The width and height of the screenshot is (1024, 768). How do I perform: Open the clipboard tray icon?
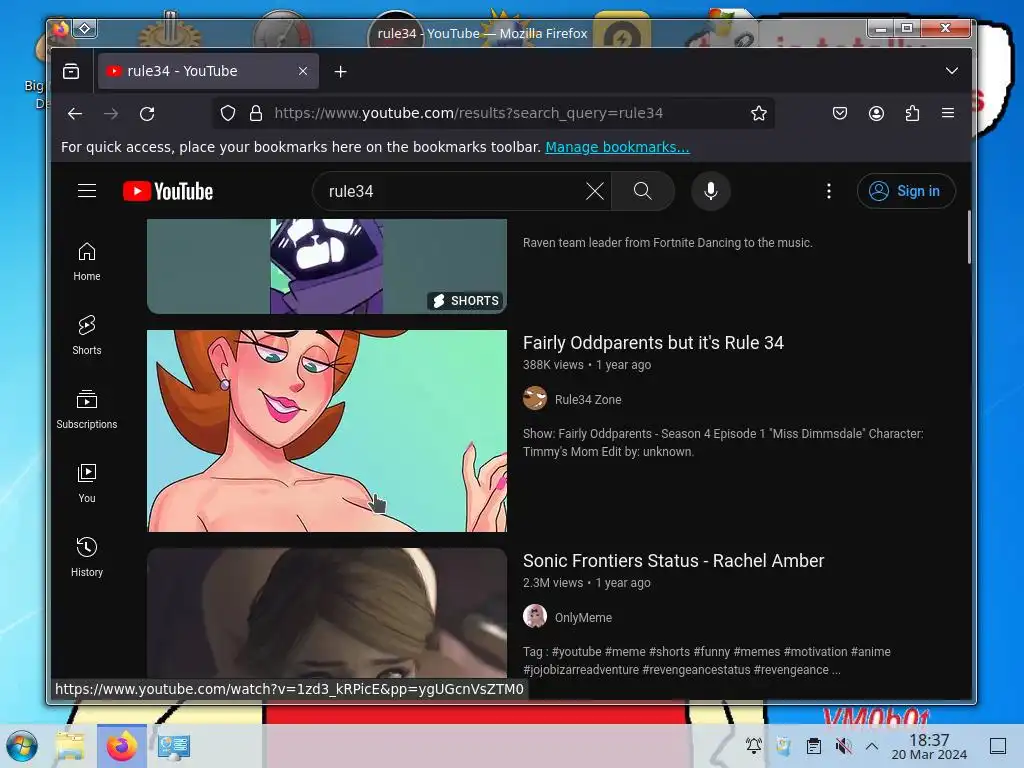[814, 746]
